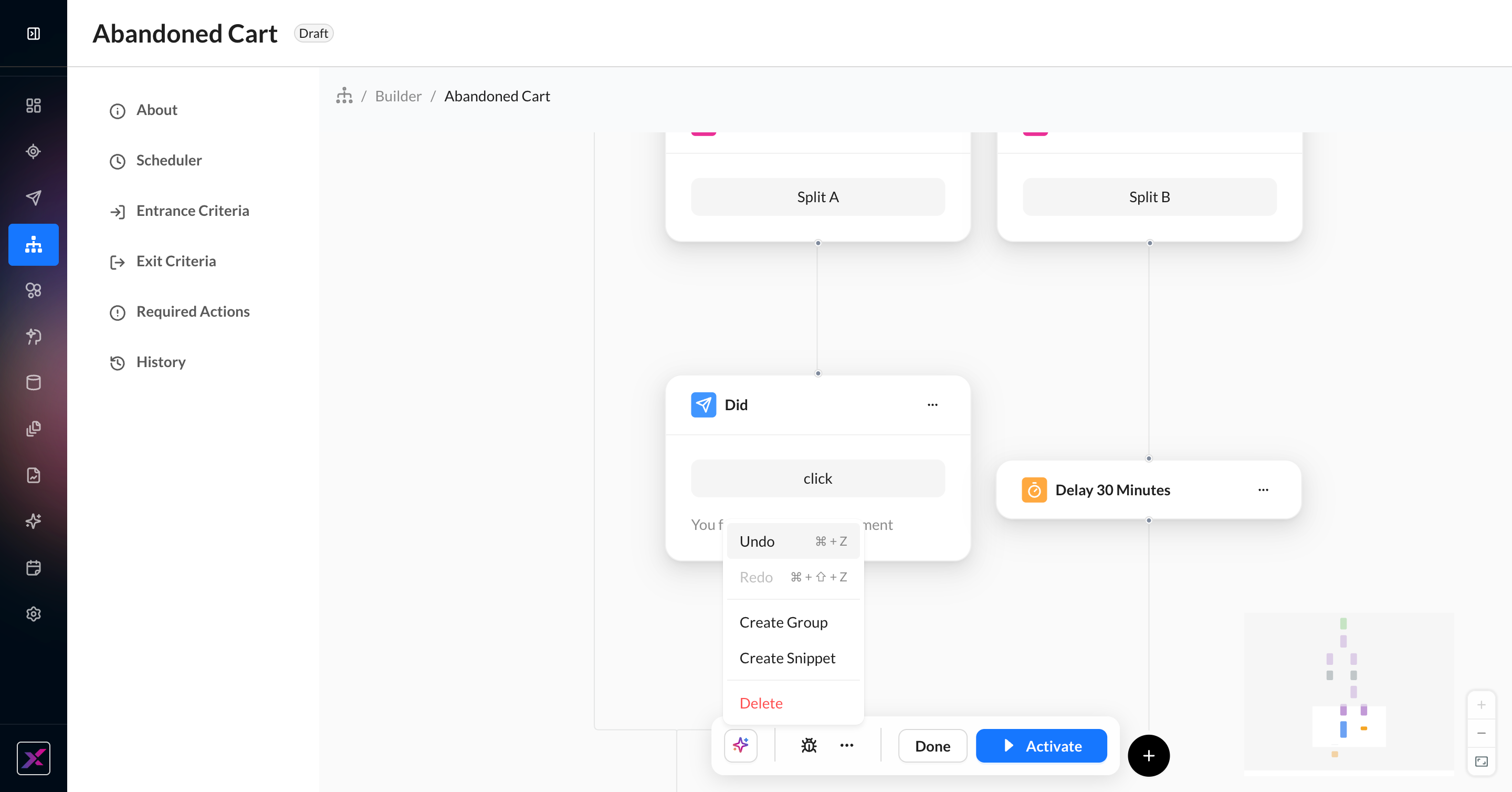This screenshot has height=792, width=1512.
Task: Click the Done button
Action: point(933,746)
